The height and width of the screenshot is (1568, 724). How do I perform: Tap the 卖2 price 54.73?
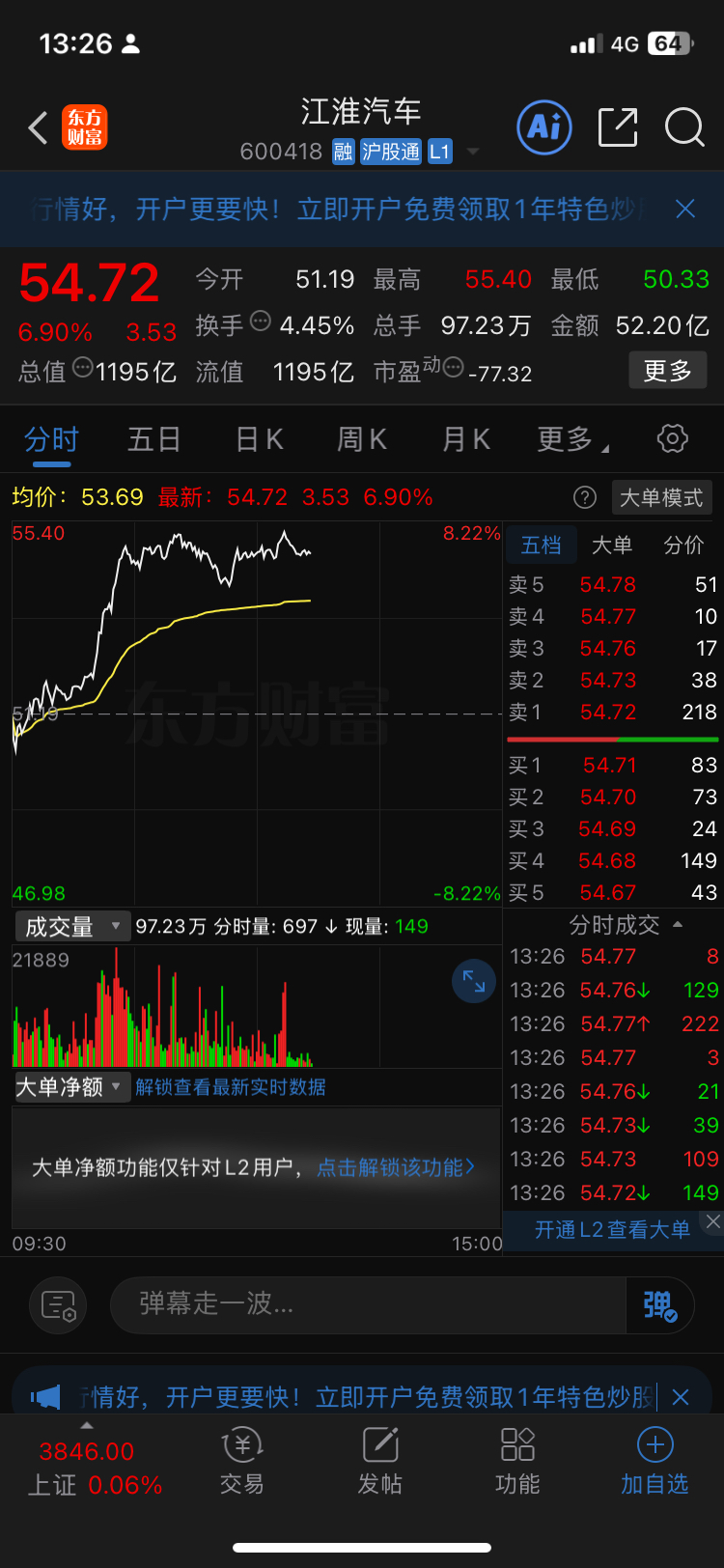click(x=608, y=680)
